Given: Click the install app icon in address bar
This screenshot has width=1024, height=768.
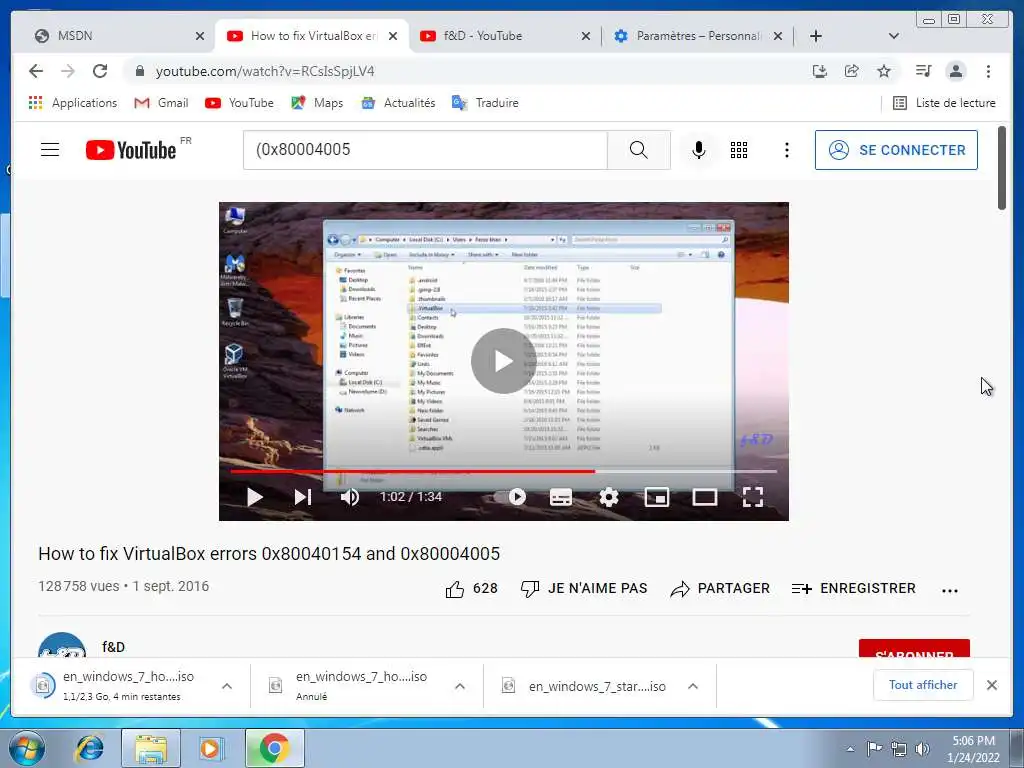Looking at the screenshot, I should click(820, 71).
